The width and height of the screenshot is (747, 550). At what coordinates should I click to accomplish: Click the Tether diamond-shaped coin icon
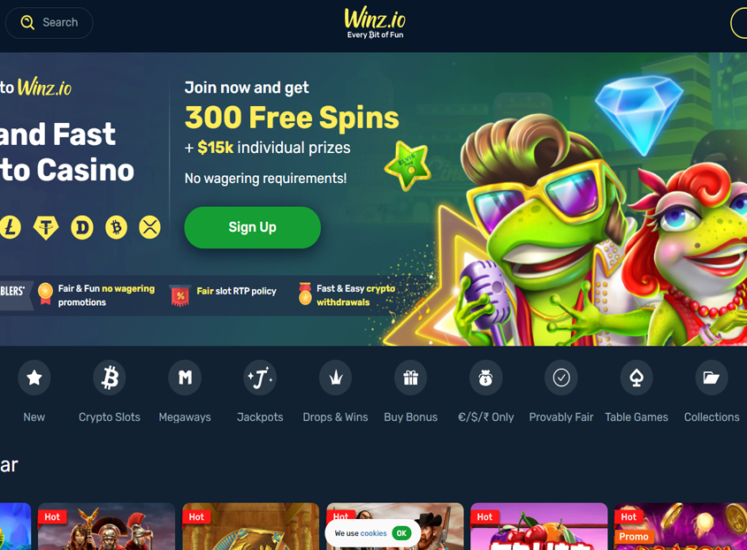pos(46,228)
